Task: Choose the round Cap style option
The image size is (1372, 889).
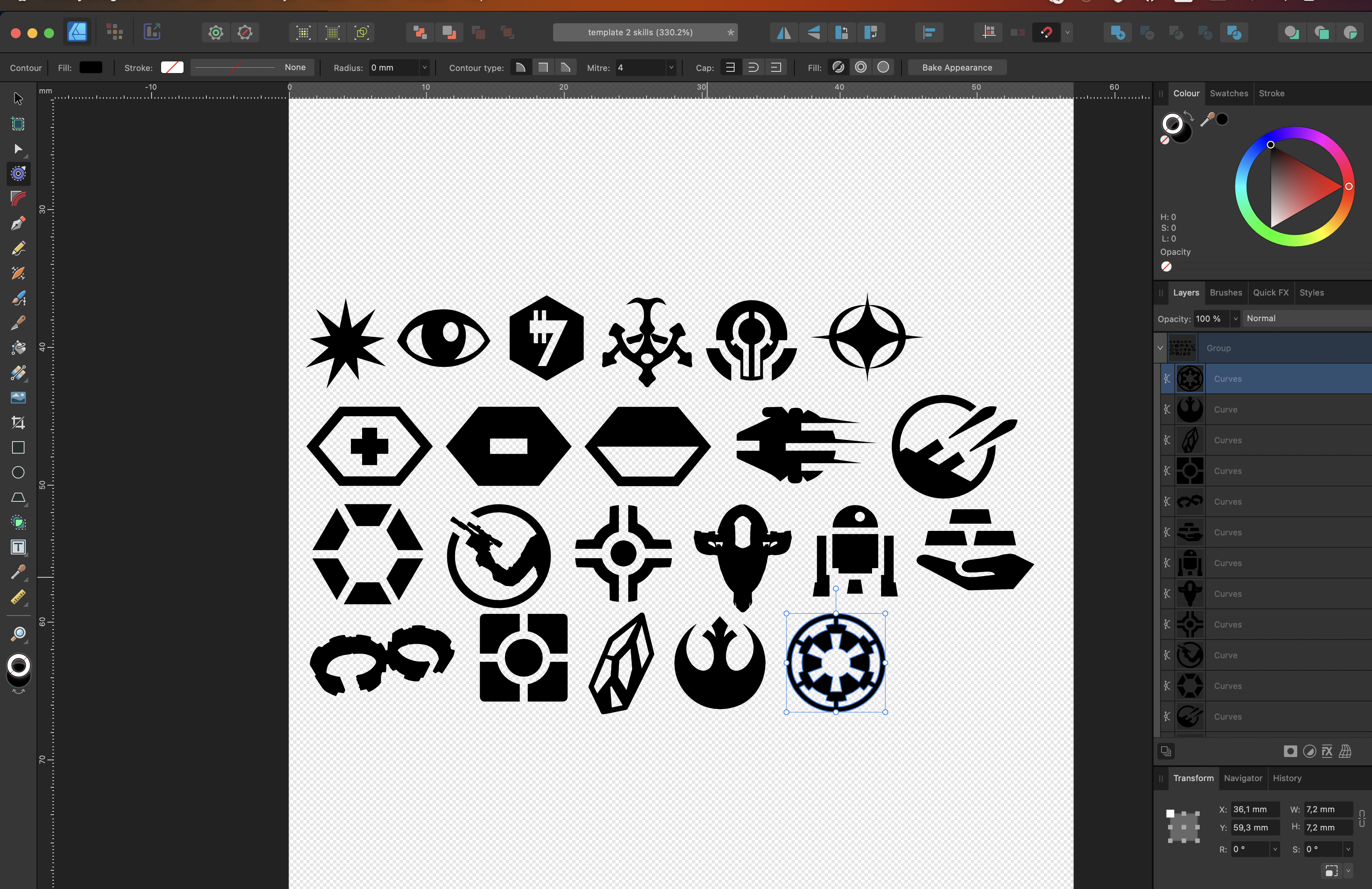Action: [x=753, y=67]
